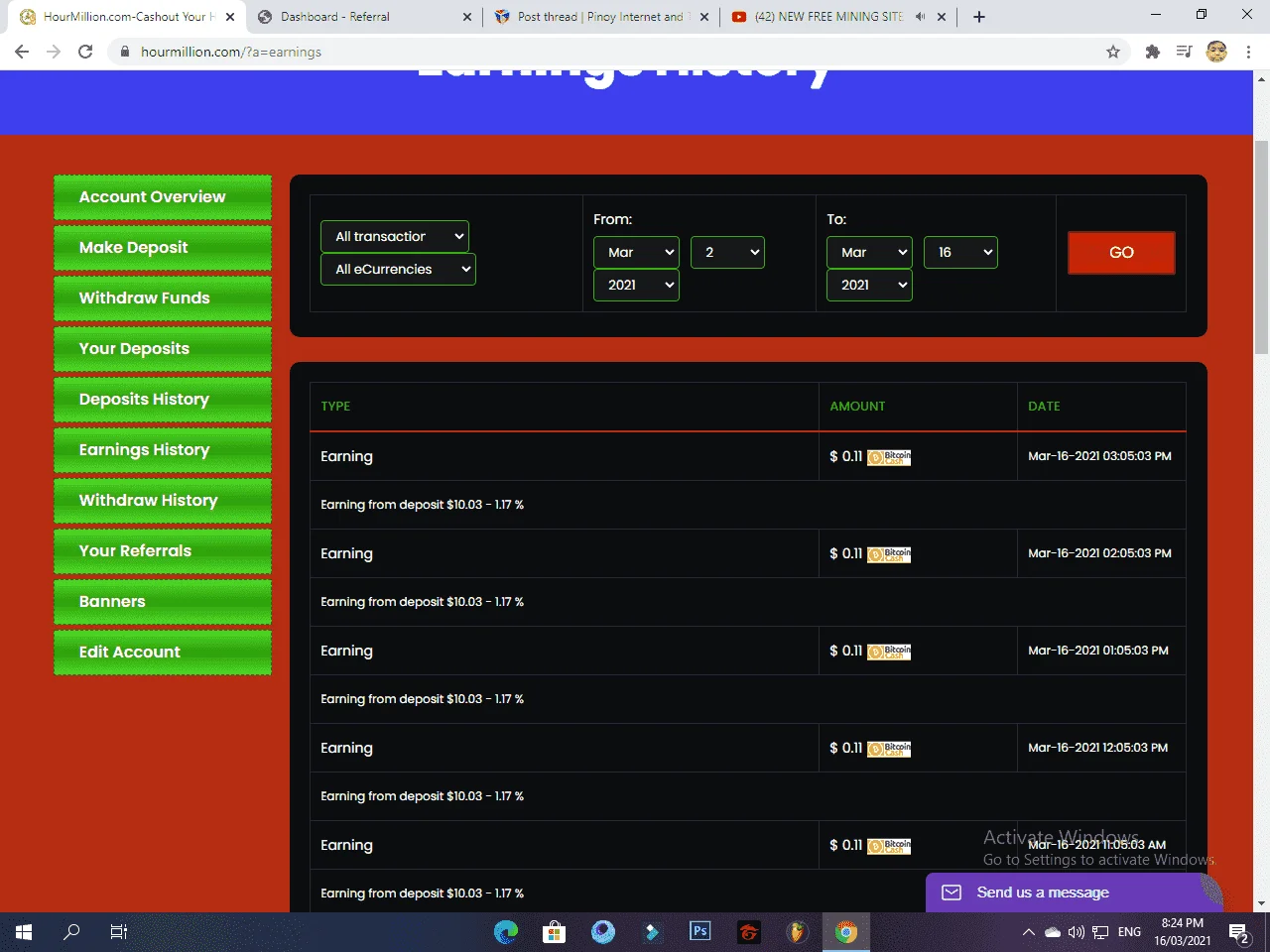Open Chrome extensions puzzle icon
This screenshot has height=952, width=1270.
pos(1152,52)
